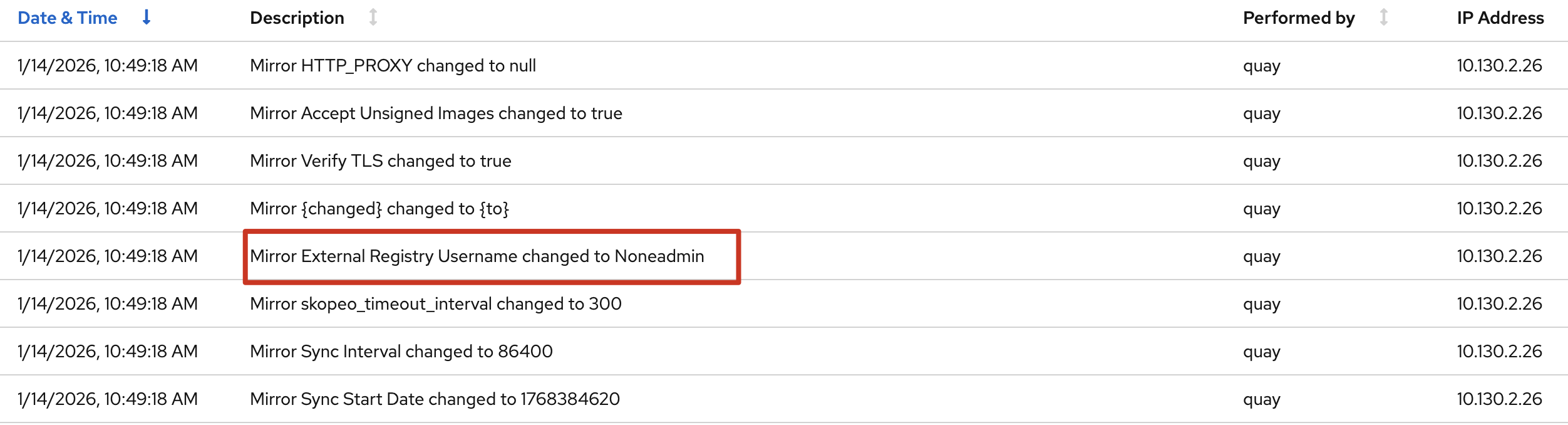Click the Description column sort icon
The image size is (1568, 425).
tap(373, 18)
